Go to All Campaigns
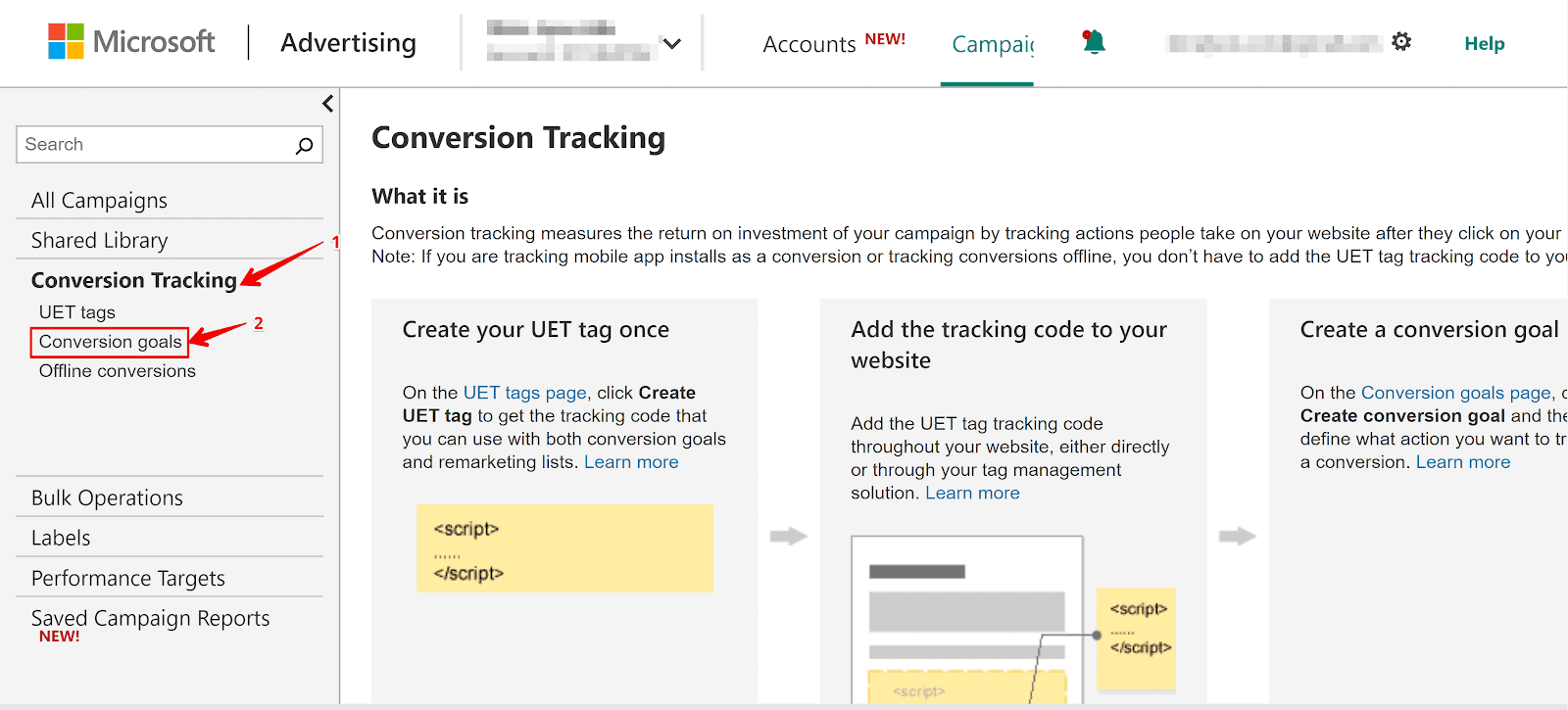Image resolution: width=1568 pixels, height=710 pixels. point(99,201)
